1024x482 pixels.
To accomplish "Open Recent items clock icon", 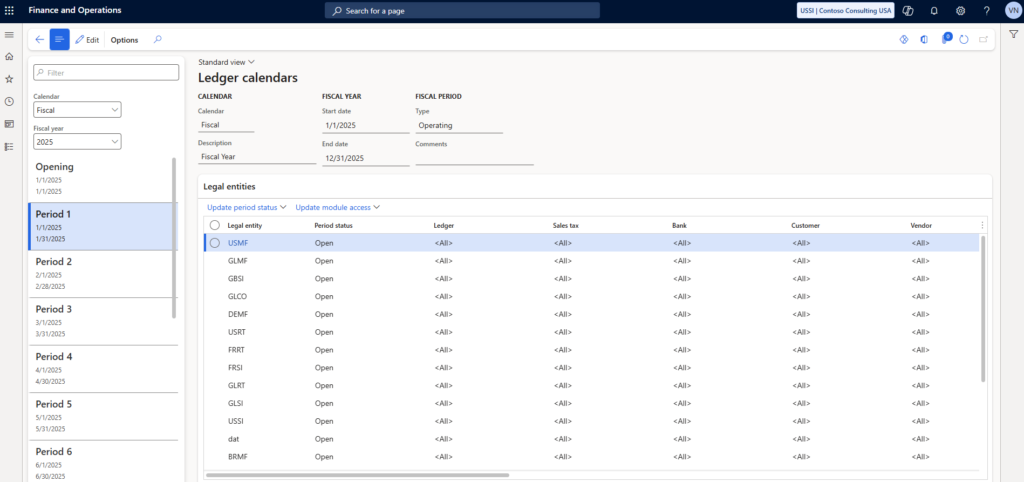I will [9, 101].
